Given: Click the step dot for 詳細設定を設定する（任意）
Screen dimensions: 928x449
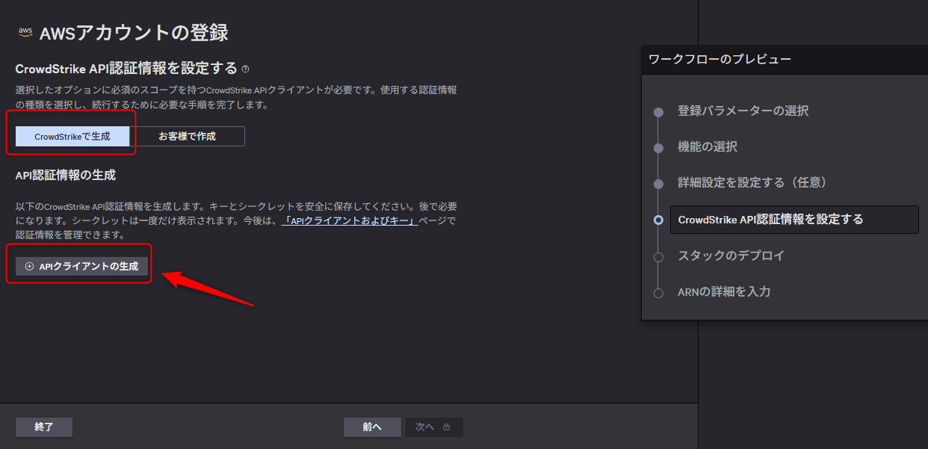Looking at the screenshot, I should [658, 184].
